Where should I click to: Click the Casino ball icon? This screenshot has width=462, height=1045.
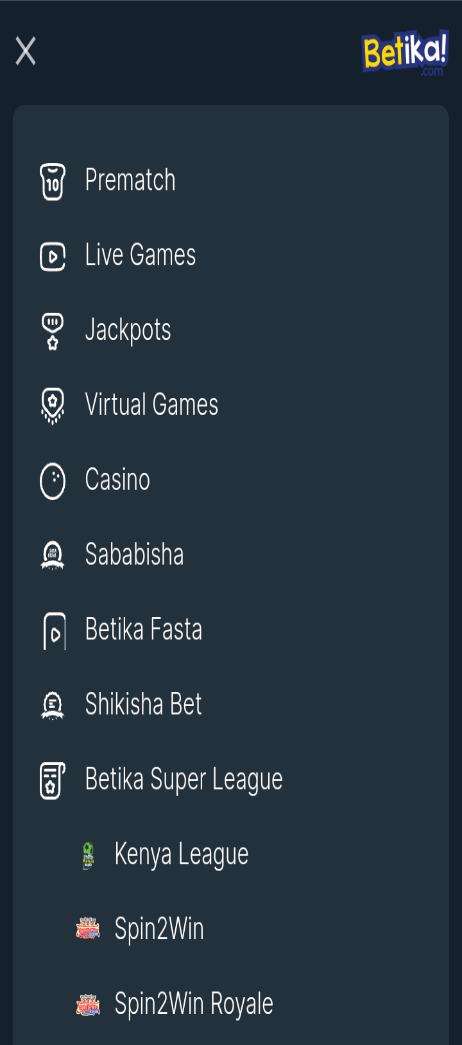(53, 481)
